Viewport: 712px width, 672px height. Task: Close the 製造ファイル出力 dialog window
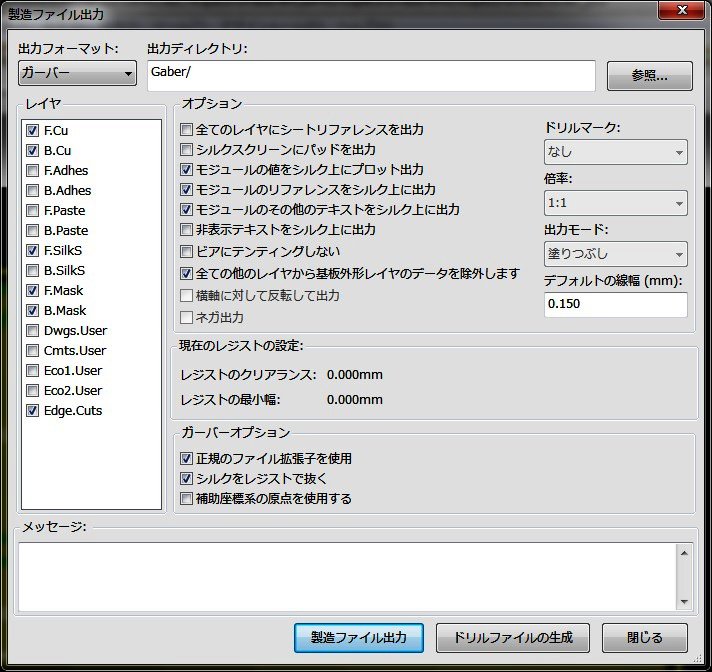pos(681,10)
